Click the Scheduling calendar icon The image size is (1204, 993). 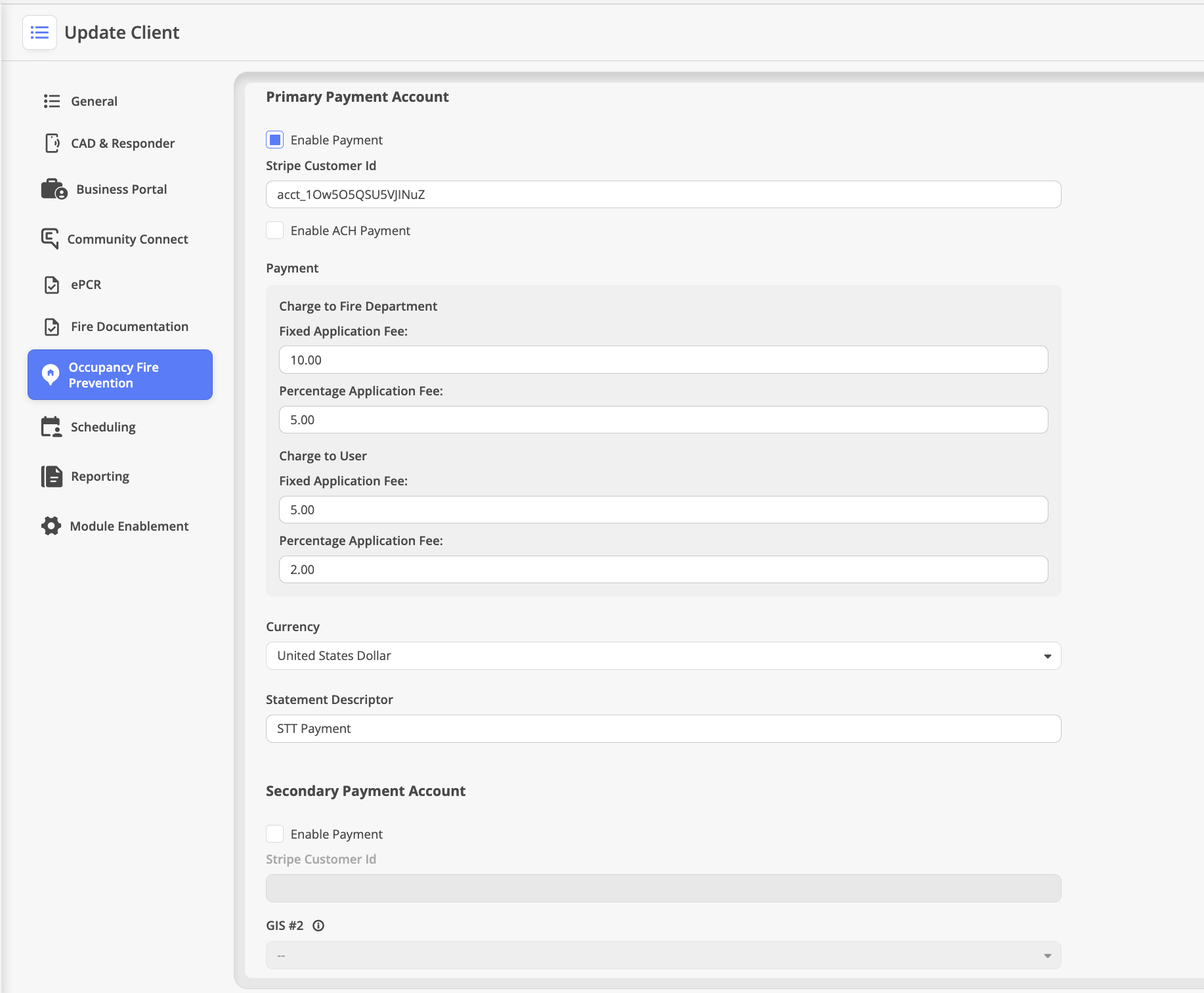tap(51, 427)
